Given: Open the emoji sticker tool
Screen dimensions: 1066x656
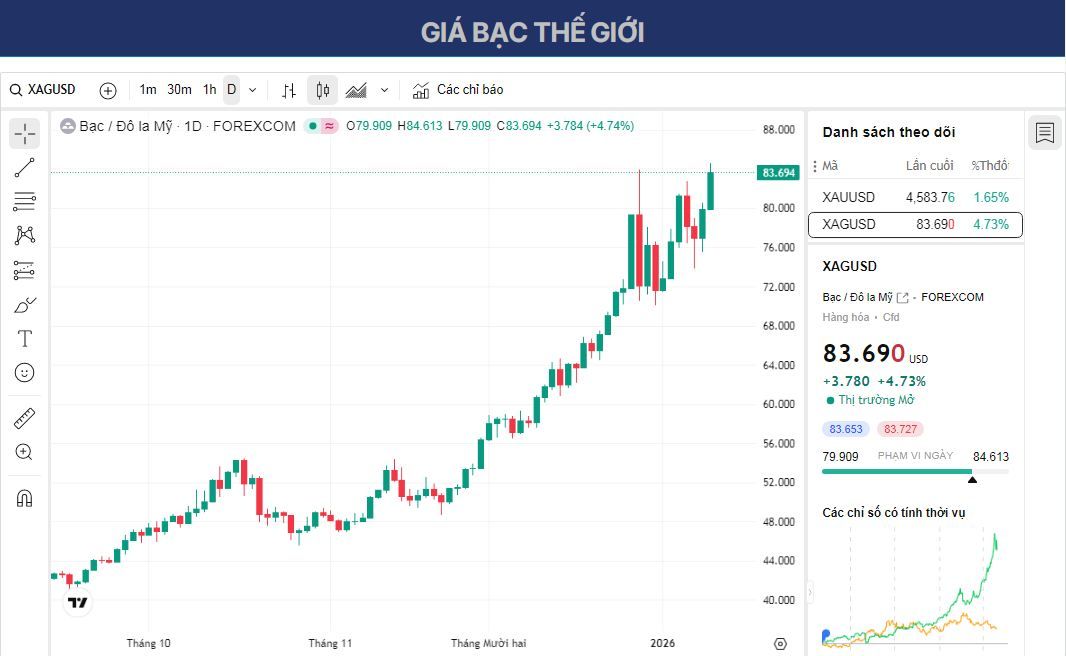Looking at the screenshot, I should (x=24, y=372).
